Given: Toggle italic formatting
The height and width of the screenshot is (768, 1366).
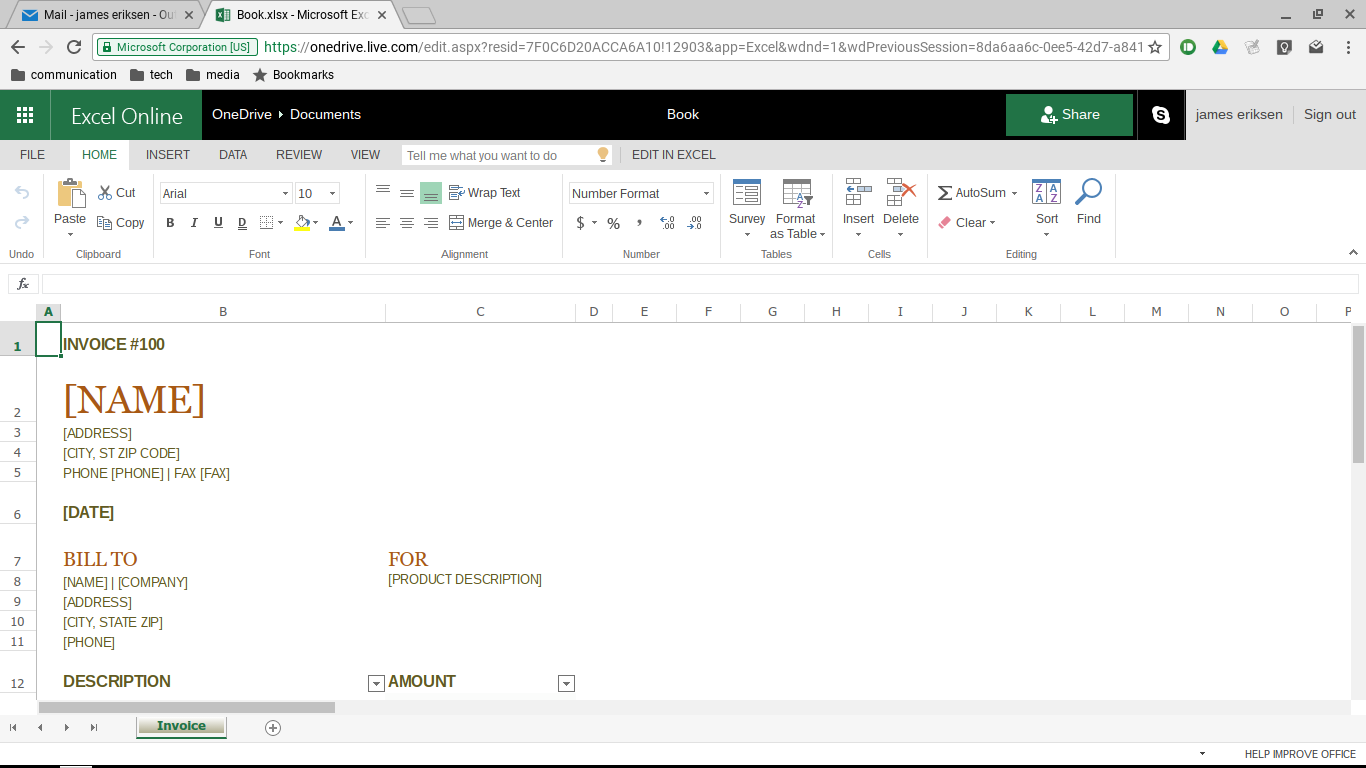Looking at the screenshot, I should [x=194, y=223].
